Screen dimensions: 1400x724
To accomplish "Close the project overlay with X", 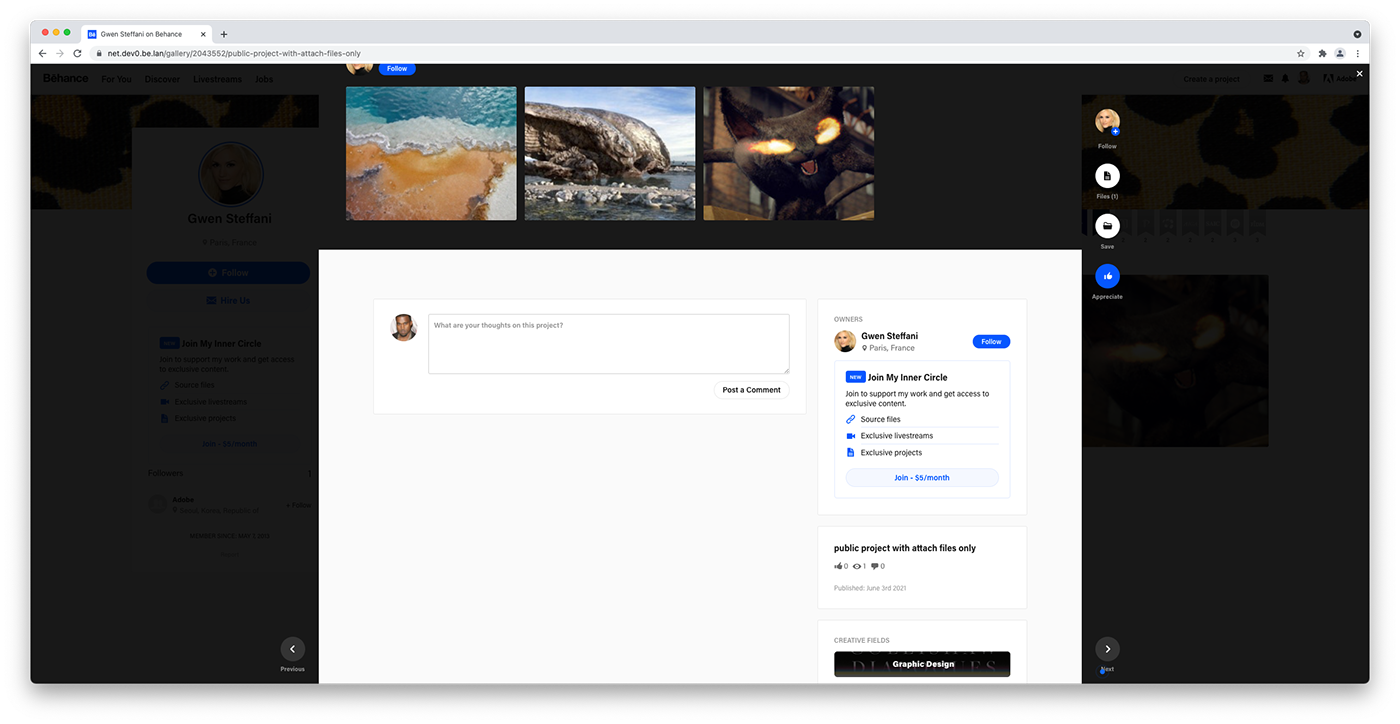I will click(x=1359, y=74).
